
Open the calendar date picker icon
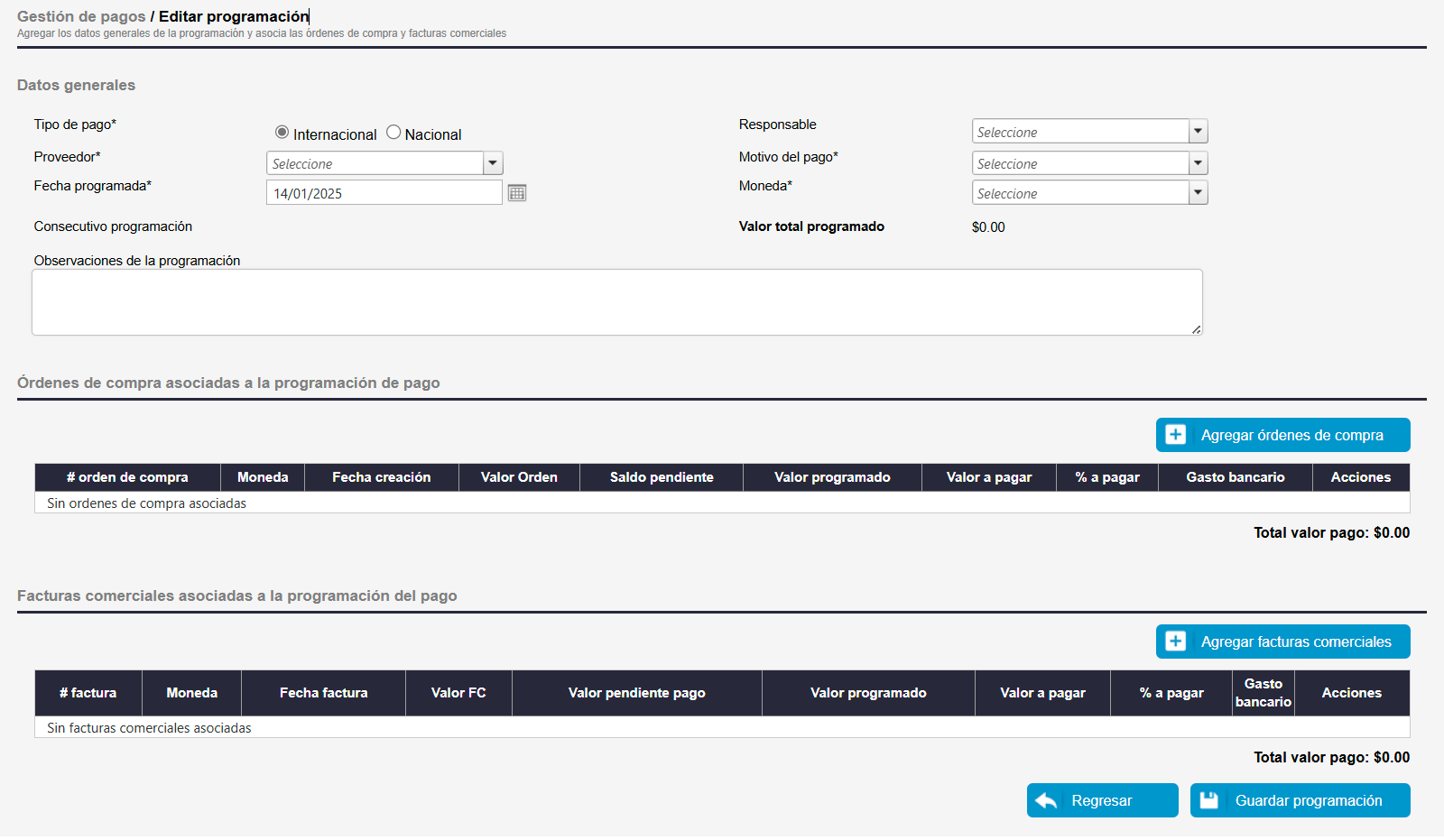(x=516, y=193)
